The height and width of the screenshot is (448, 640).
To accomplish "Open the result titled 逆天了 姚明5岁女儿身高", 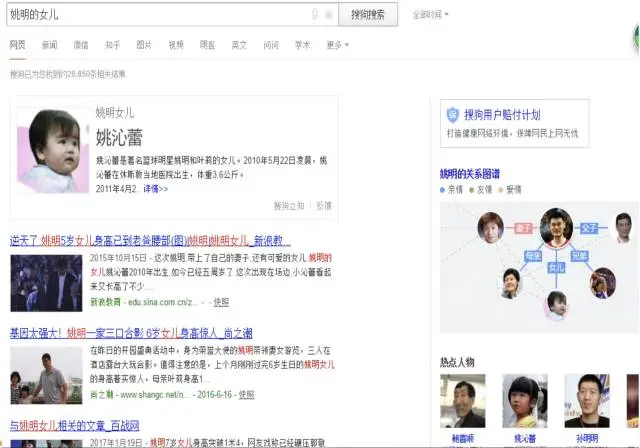I will click(150, 241).
